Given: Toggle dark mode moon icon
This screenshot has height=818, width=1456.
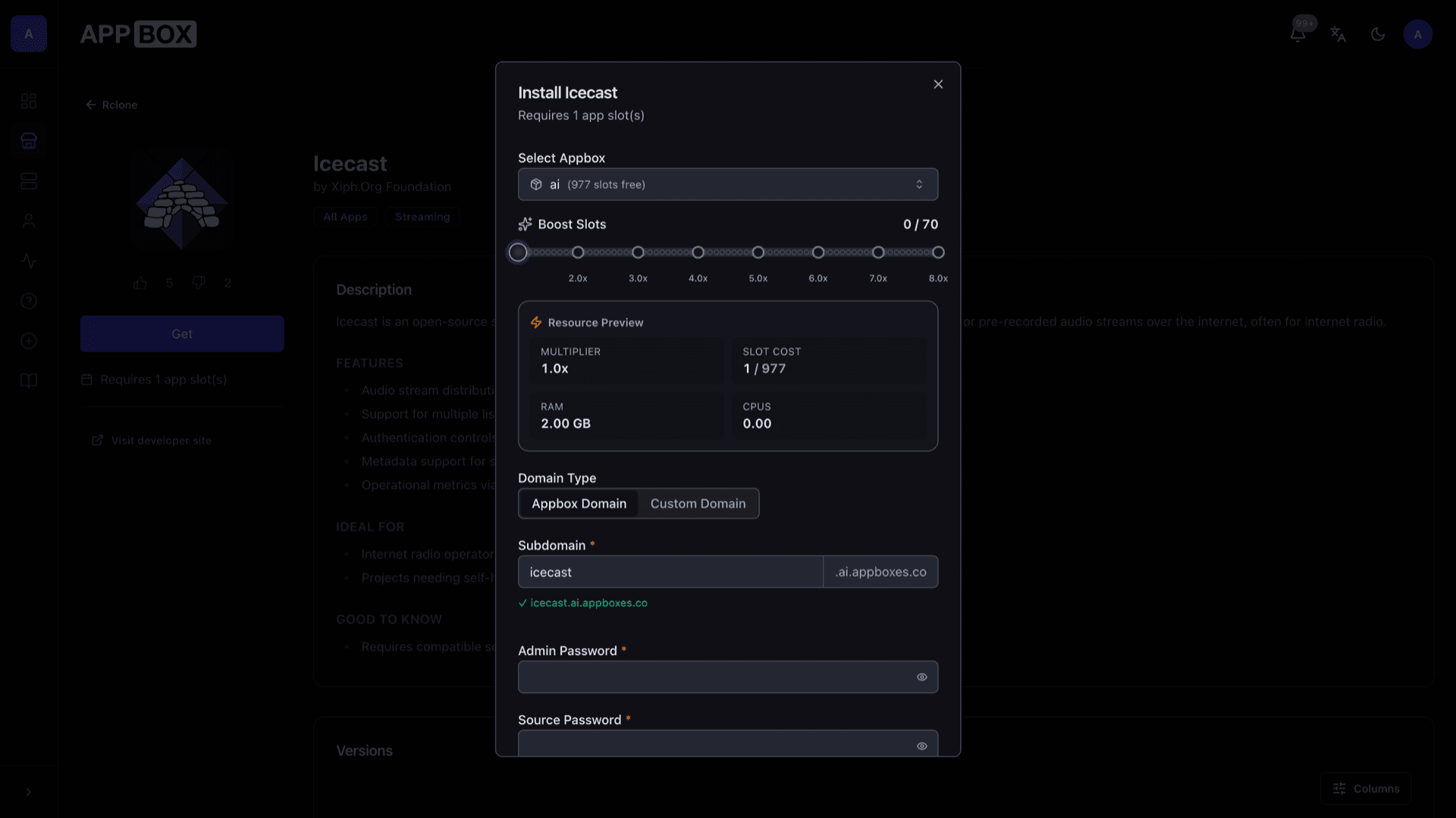Looking at the screenshot, I should tap(1378, 34).
